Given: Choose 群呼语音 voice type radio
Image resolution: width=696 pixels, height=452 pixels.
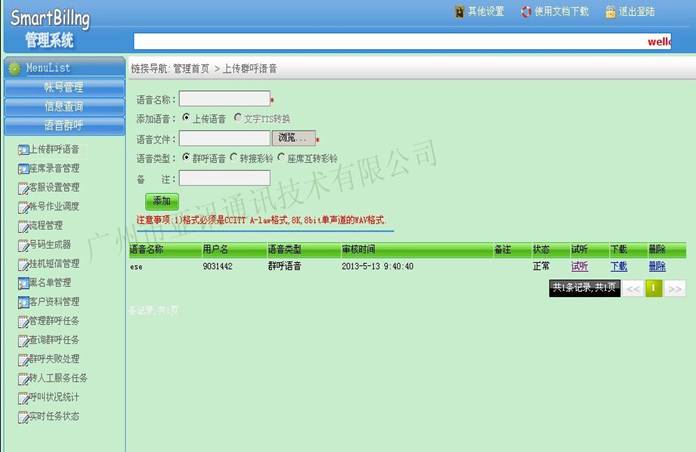Looking at the screenshot, I should tap(186, 157).
